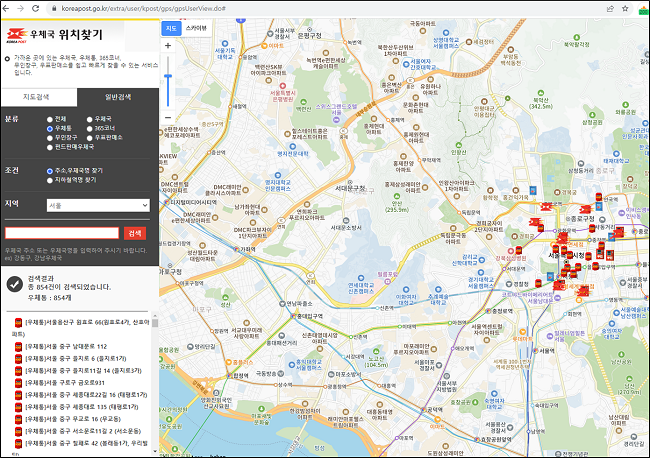The height and width of the screenshot is (458, 650).
Task: Zoom out the map with minus button
Action: point(168,118)
